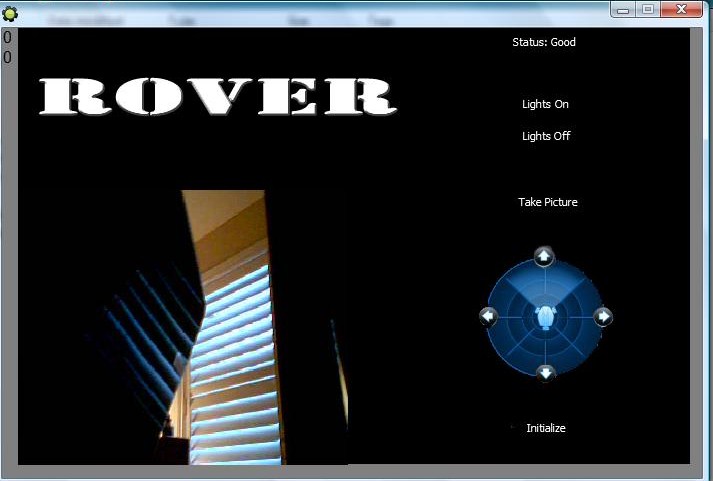Click Take Picture to capture the camera image

(x=548, y=202)
